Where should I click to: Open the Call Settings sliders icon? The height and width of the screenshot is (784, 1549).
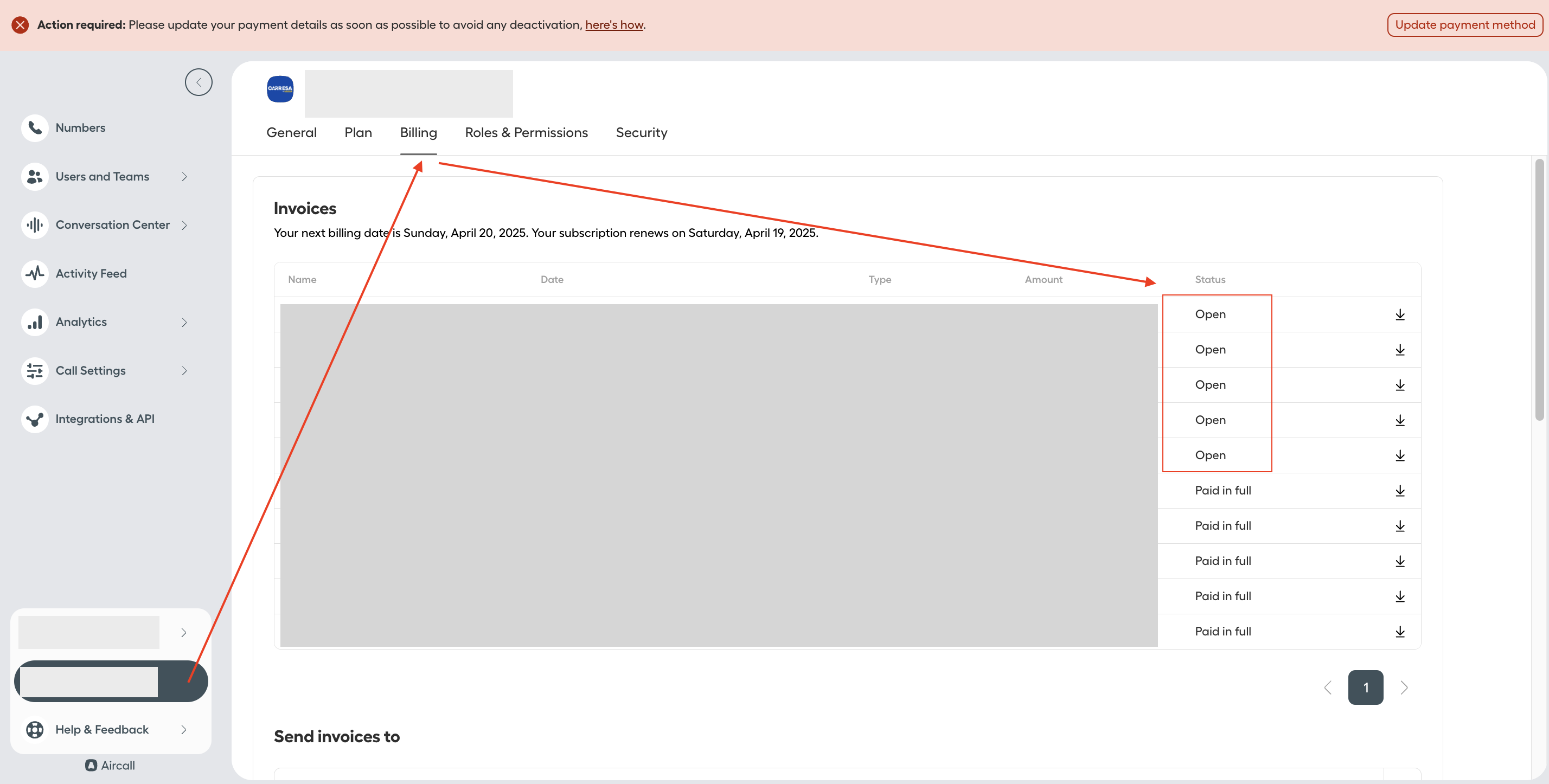click(35, 371)
